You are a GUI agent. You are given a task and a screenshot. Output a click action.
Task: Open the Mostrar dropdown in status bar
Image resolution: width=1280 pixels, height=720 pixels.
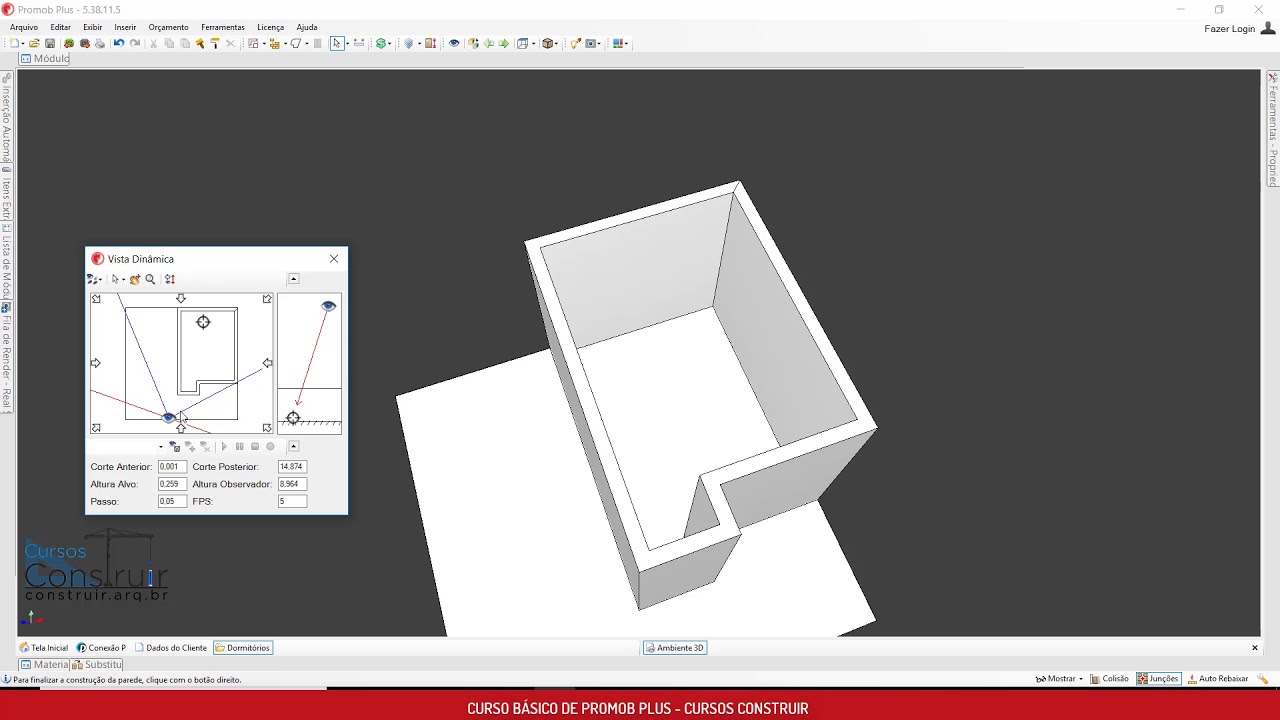(x=1060, y=678)
